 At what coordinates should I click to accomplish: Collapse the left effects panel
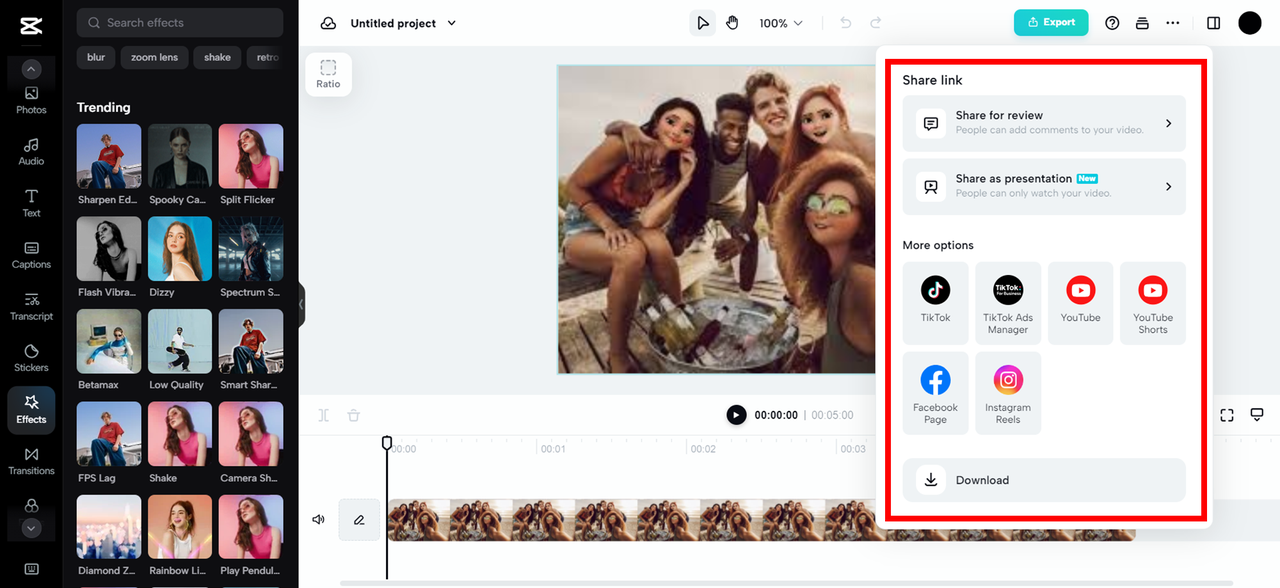pos(301,305)
